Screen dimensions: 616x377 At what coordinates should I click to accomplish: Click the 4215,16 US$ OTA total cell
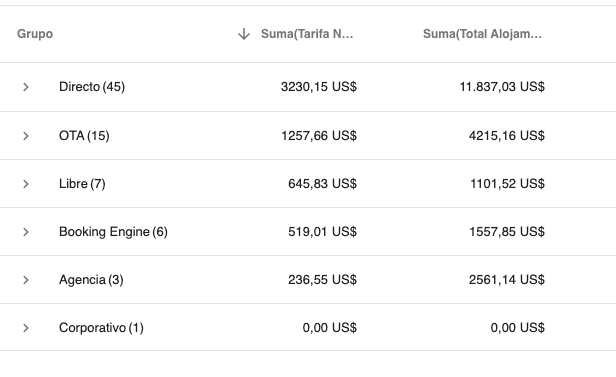507,135
